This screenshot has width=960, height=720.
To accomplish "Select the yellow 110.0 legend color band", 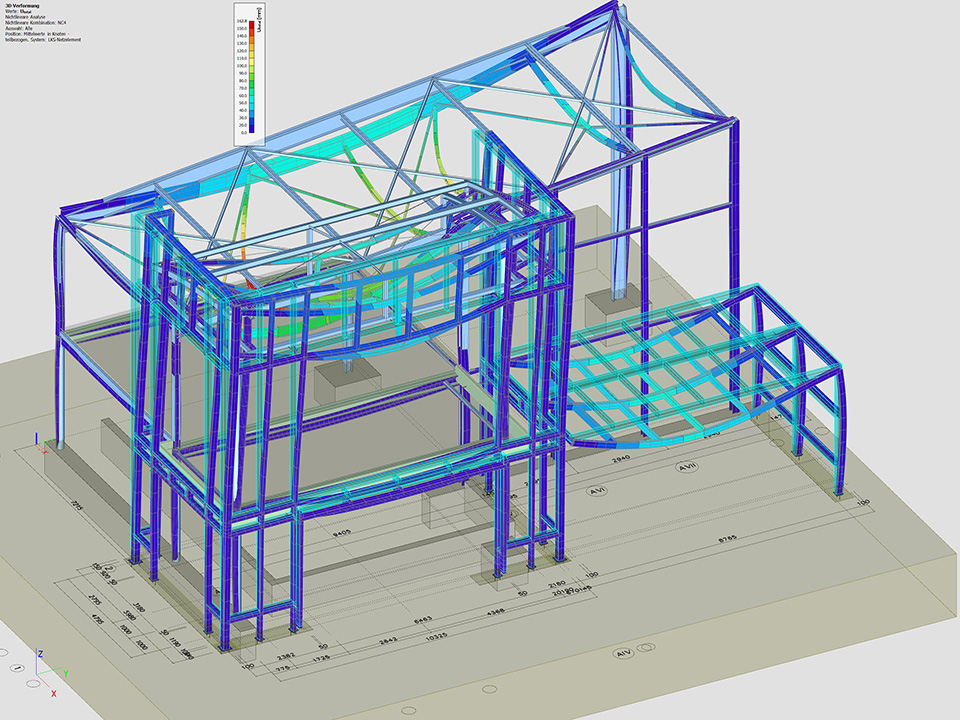I will 252,59.
